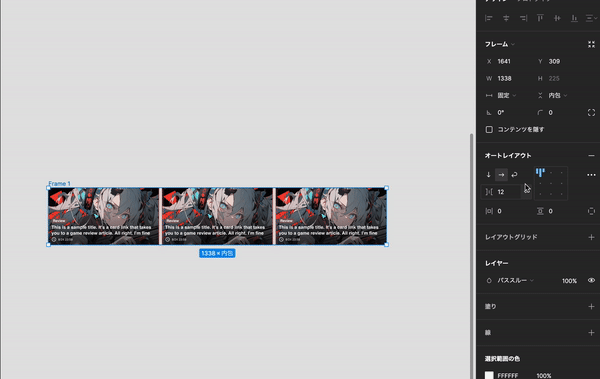Screen dimensions: 600x379
Task: Select the first card in Frame 1
Action: (x=103, y=216)
